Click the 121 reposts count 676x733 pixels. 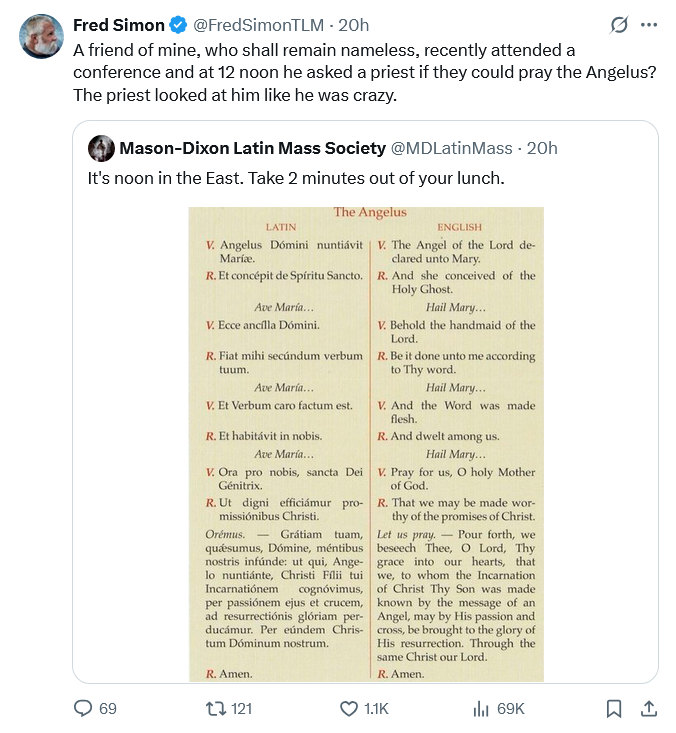click(241, 708)
